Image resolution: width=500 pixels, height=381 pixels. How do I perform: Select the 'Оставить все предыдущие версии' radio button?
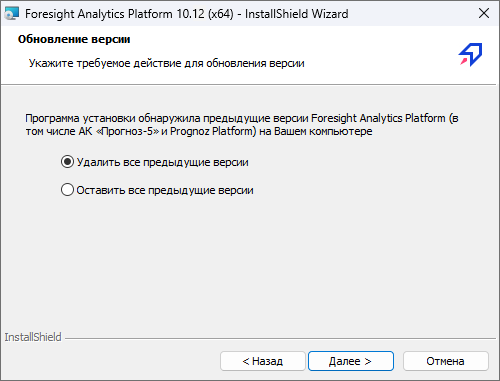point(67,190)
